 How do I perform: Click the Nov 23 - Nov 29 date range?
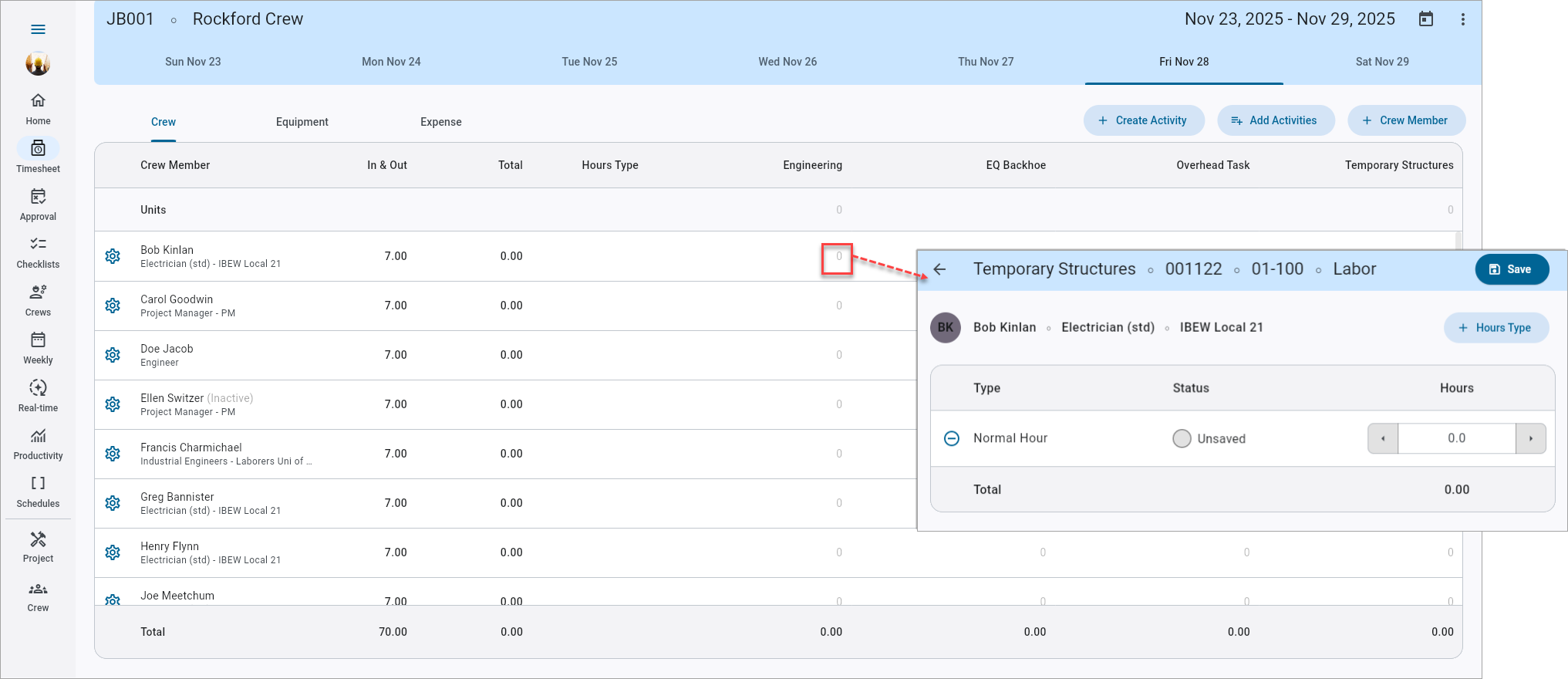tap(1290, 19)
